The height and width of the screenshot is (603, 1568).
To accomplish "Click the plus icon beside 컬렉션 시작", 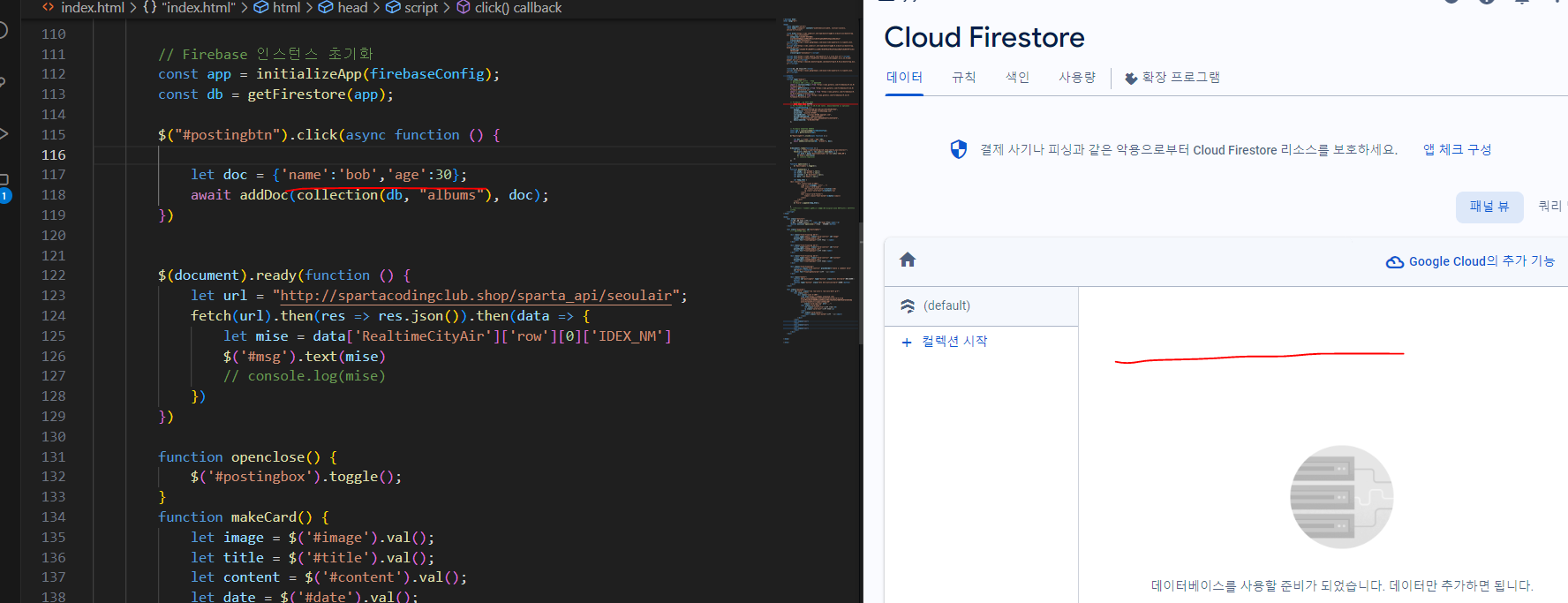I will point(906,343).
